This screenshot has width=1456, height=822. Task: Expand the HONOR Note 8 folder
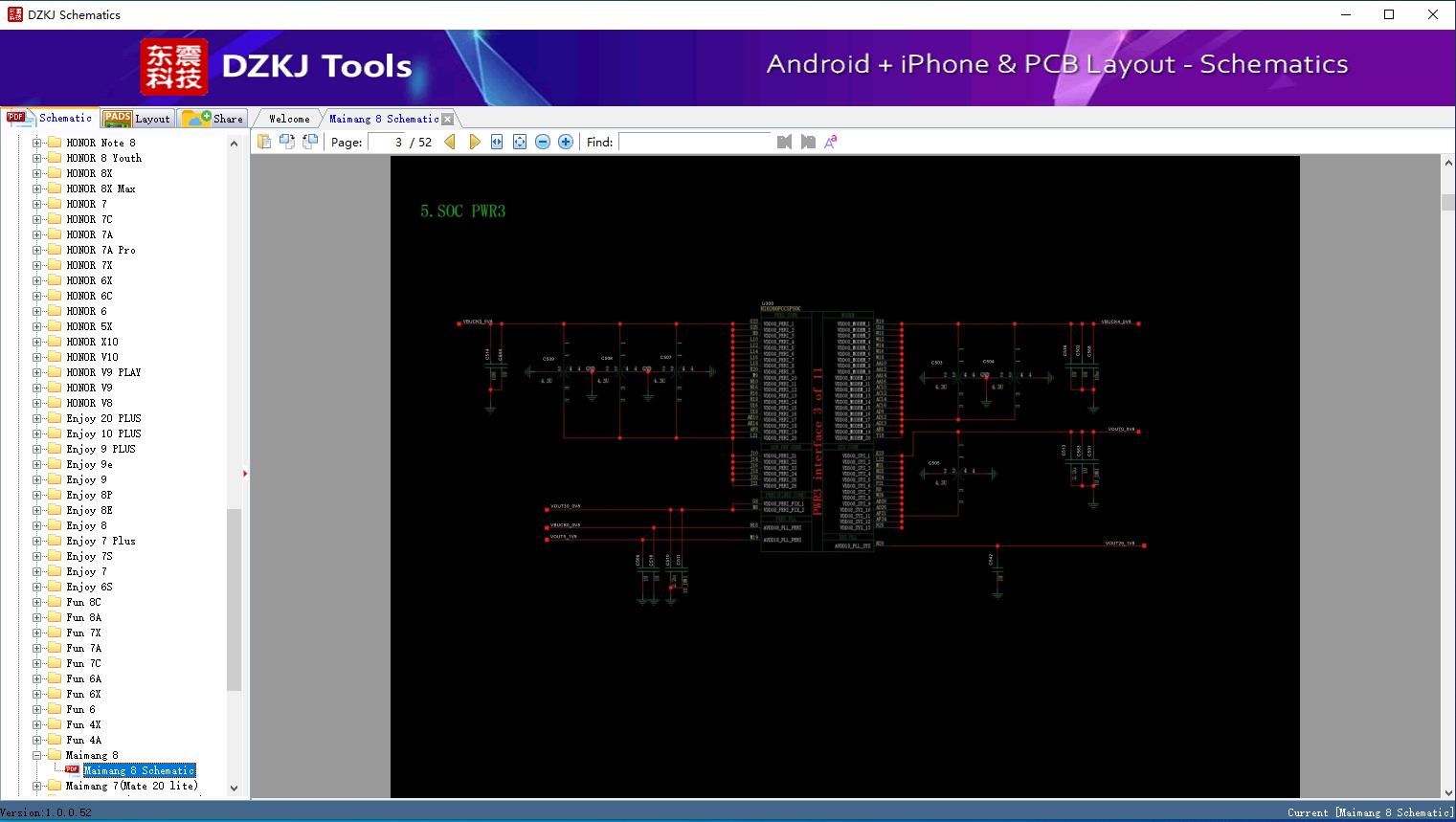[37, 143]
